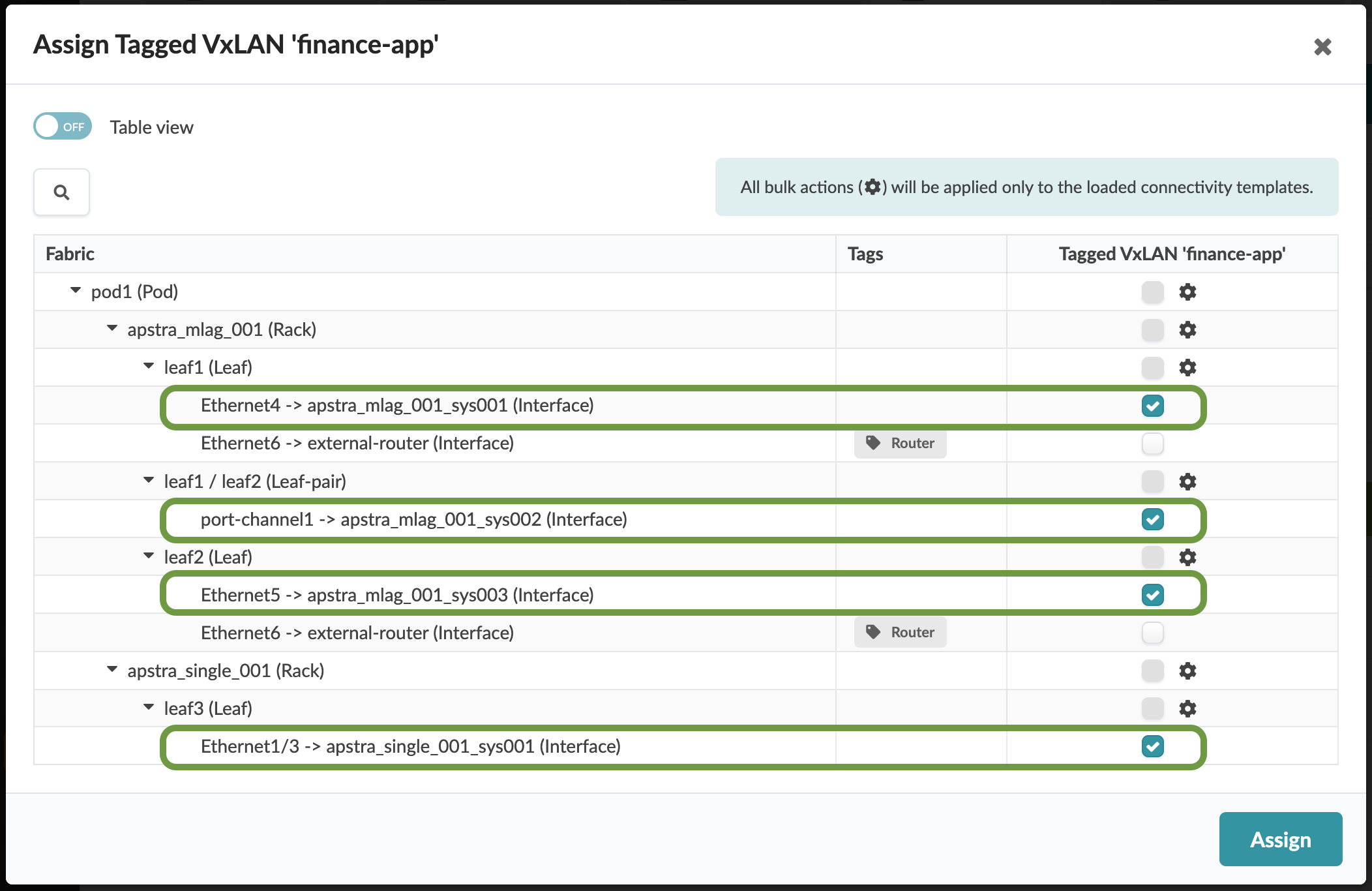Open bulk actions gear for apstra_single_001 rack
The image size is (1372, 891).
point(1187,671)
